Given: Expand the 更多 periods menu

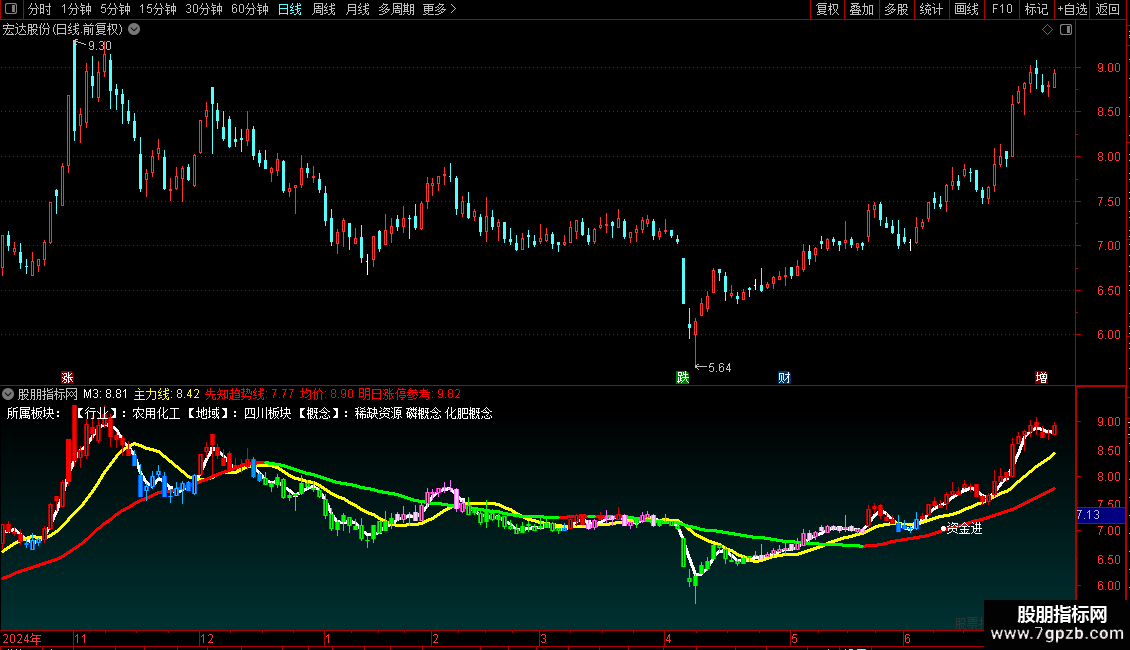Looking at the screenshot, I should coord(439,9).
